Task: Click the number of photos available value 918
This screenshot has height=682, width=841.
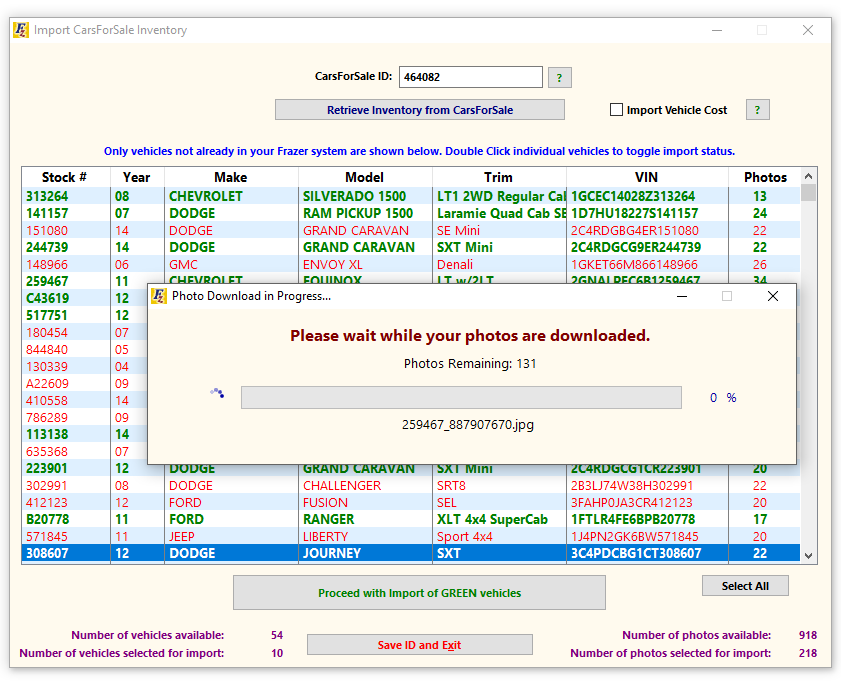Action: [808, 635]
